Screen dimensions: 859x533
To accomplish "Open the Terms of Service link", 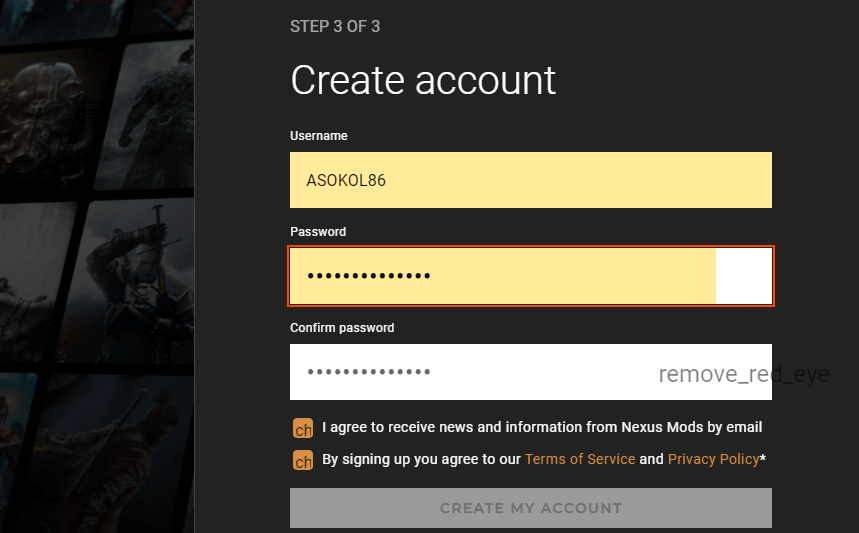I will pyautogui.click(x=579, y=459).
